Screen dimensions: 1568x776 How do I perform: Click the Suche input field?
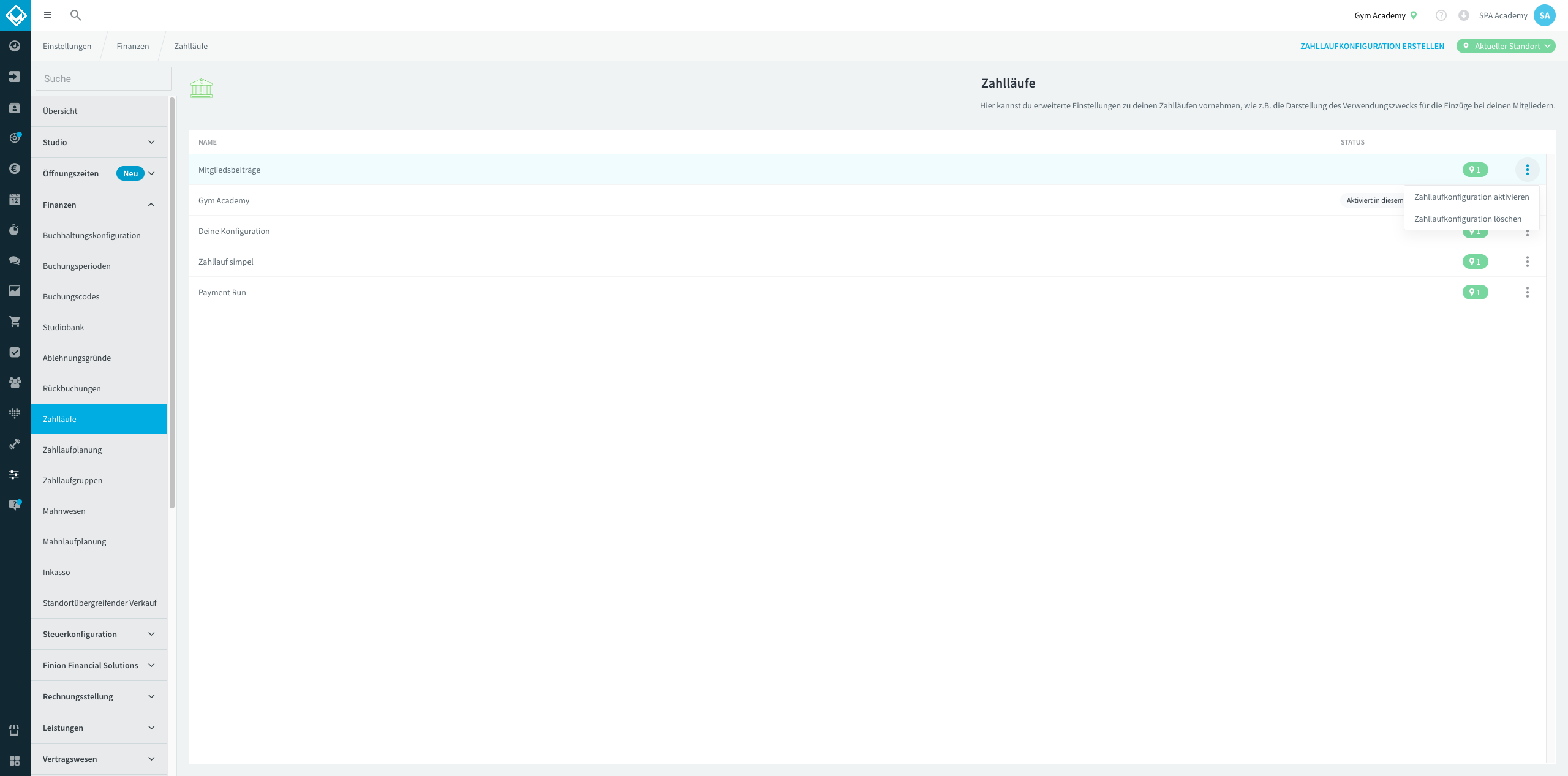104,78
